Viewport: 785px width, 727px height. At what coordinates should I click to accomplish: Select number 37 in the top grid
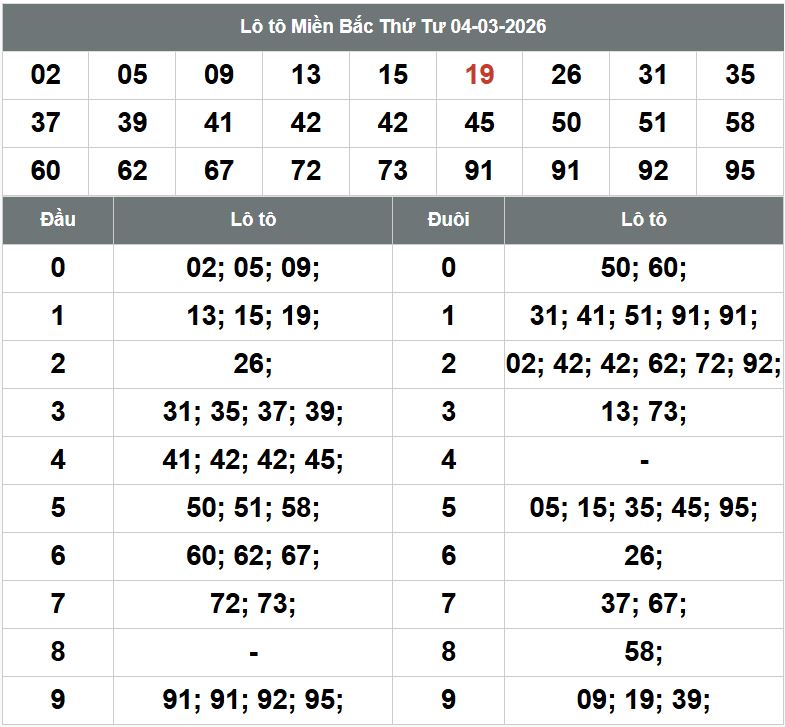point(46,123)
